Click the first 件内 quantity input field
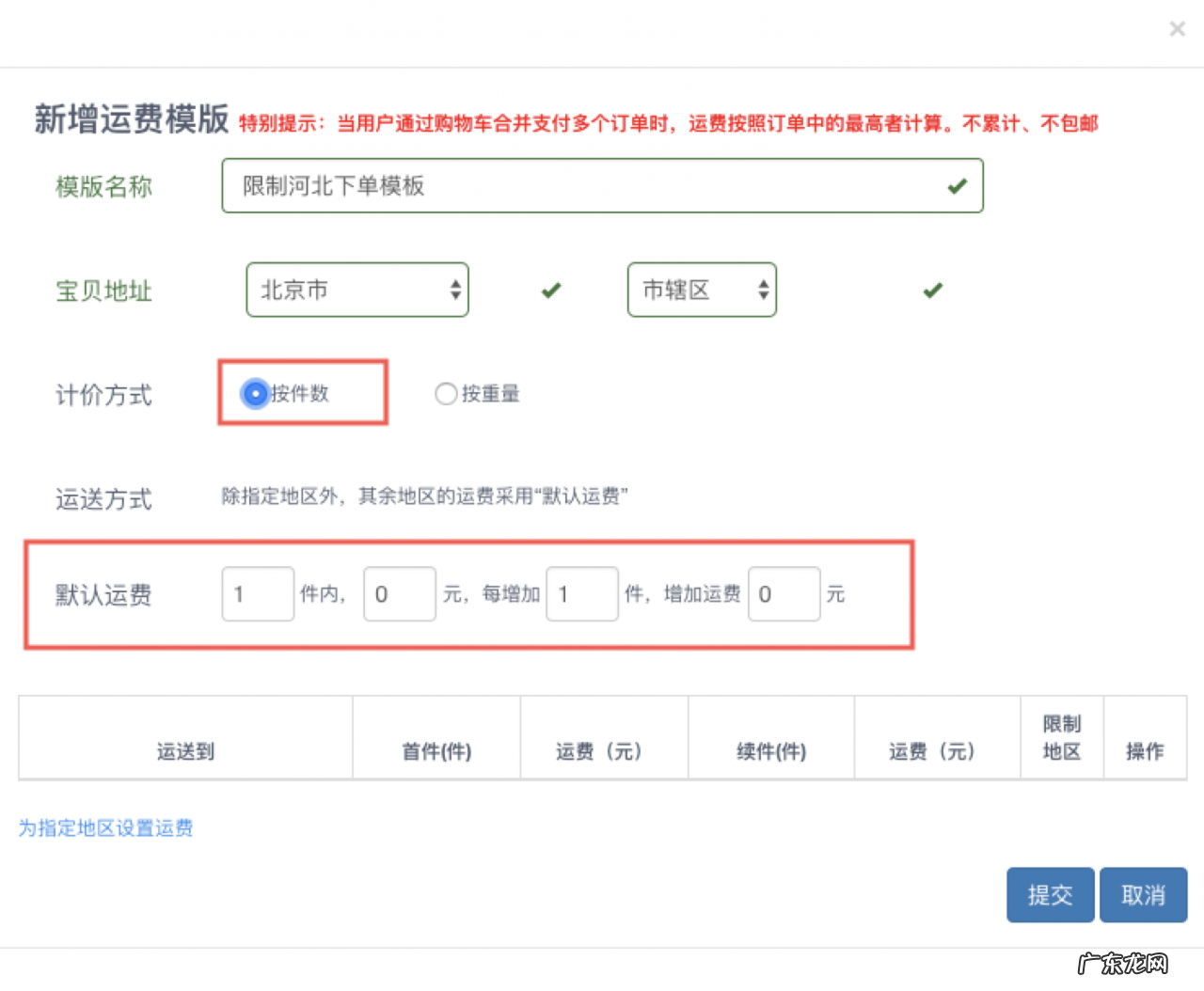 point(258,593)
